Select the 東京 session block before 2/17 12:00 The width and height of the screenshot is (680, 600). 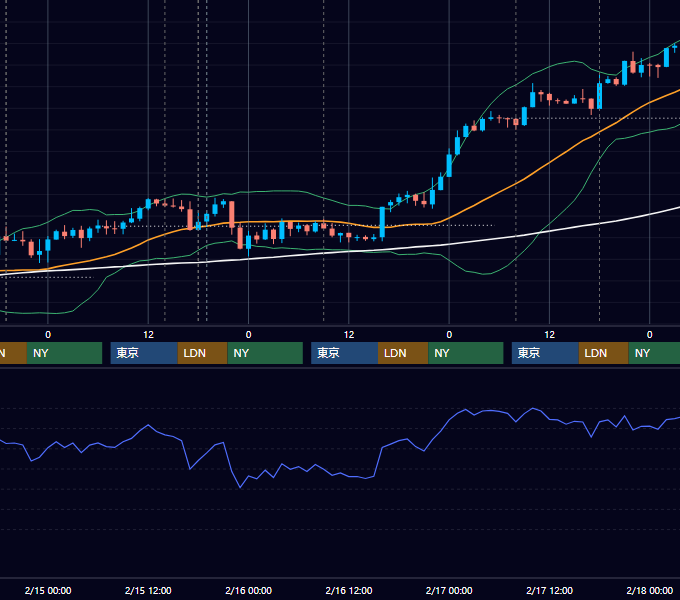pyautogui.click(x=545, y=353)
